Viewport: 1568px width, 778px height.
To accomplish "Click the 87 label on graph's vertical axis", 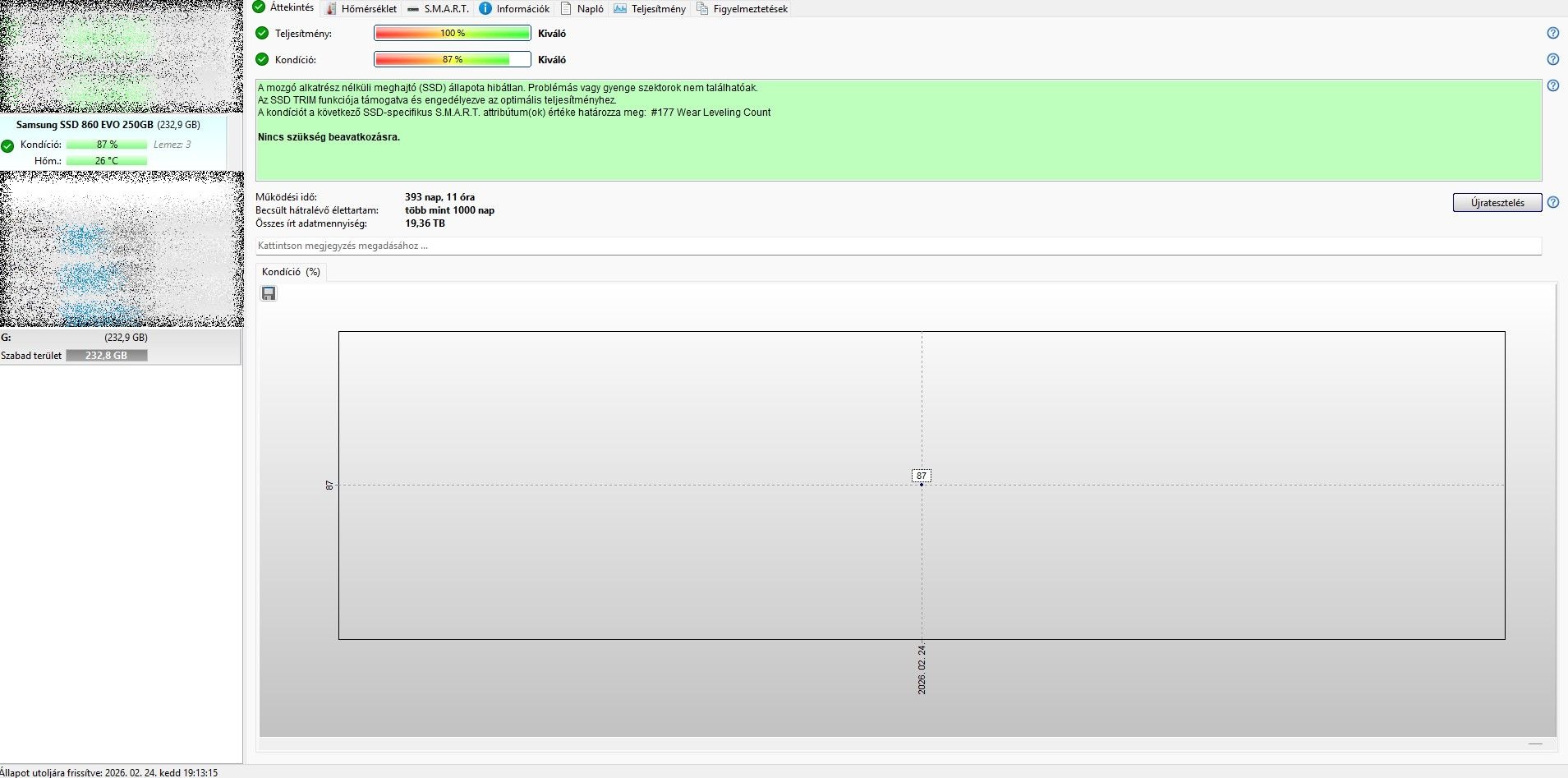I will tap(329, 486).
